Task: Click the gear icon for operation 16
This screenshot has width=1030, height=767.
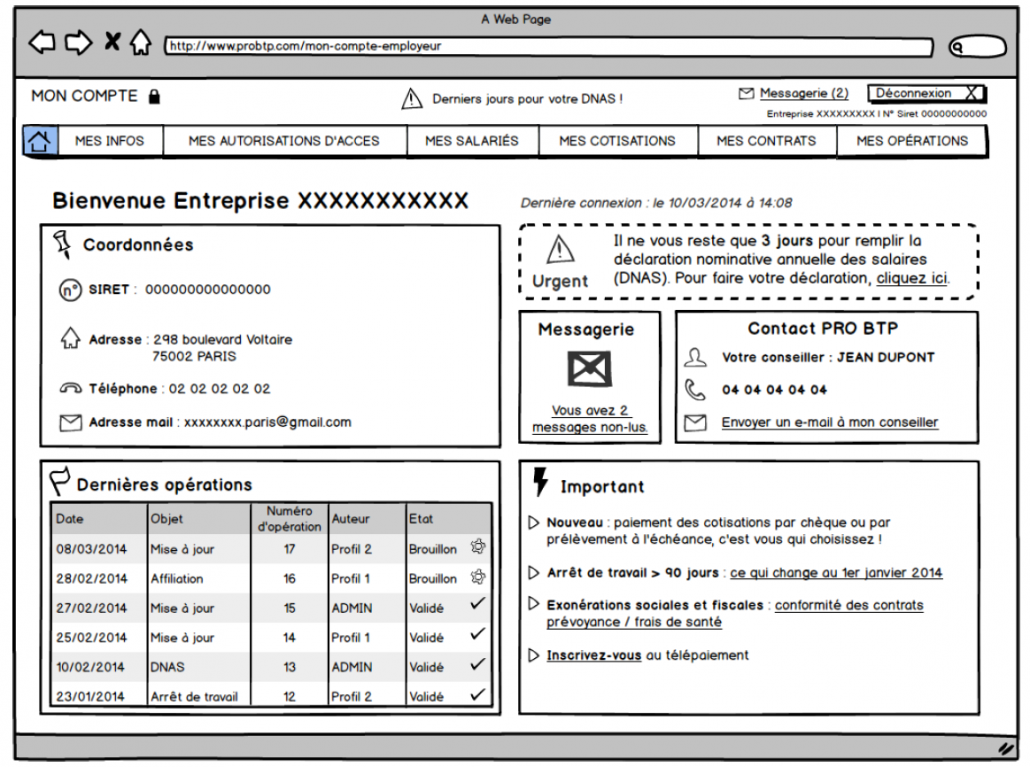Action: point(478,577)
